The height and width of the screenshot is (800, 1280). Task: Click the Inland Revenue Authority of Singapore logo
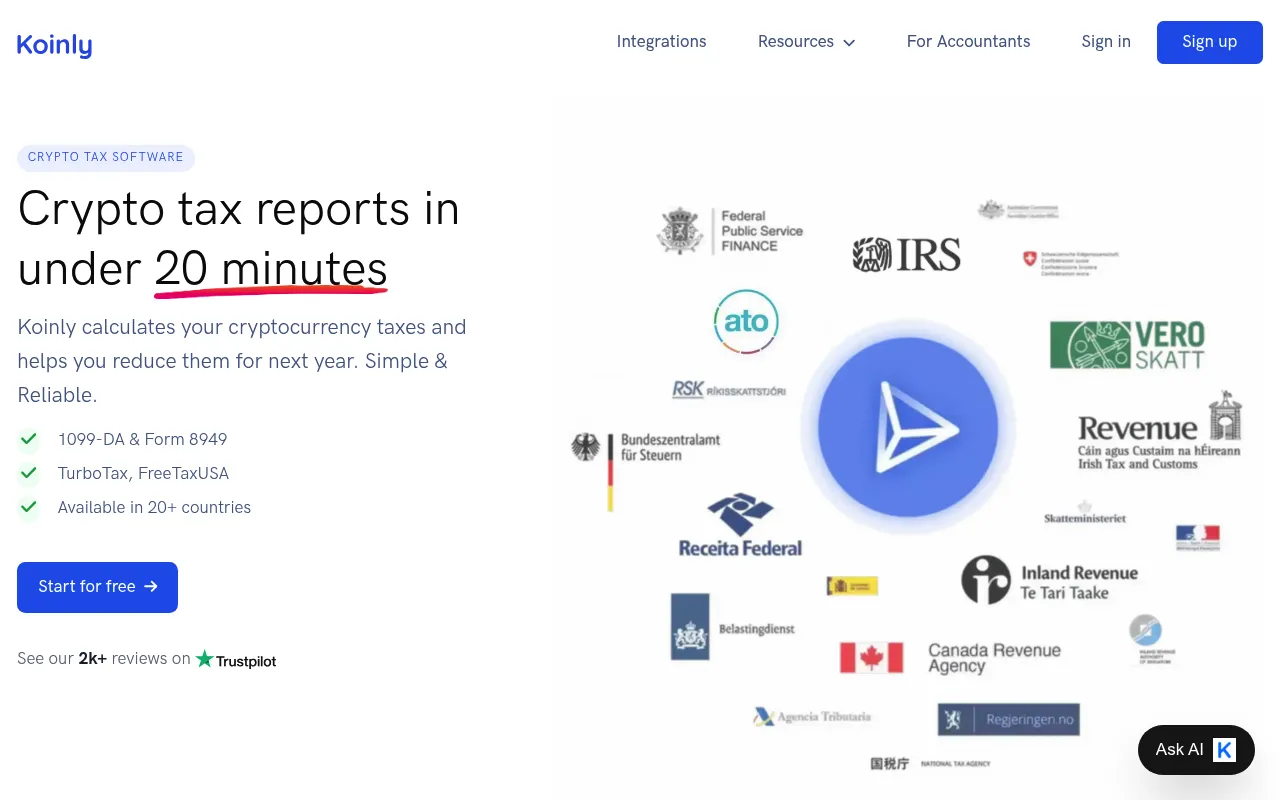point(1151,641)
